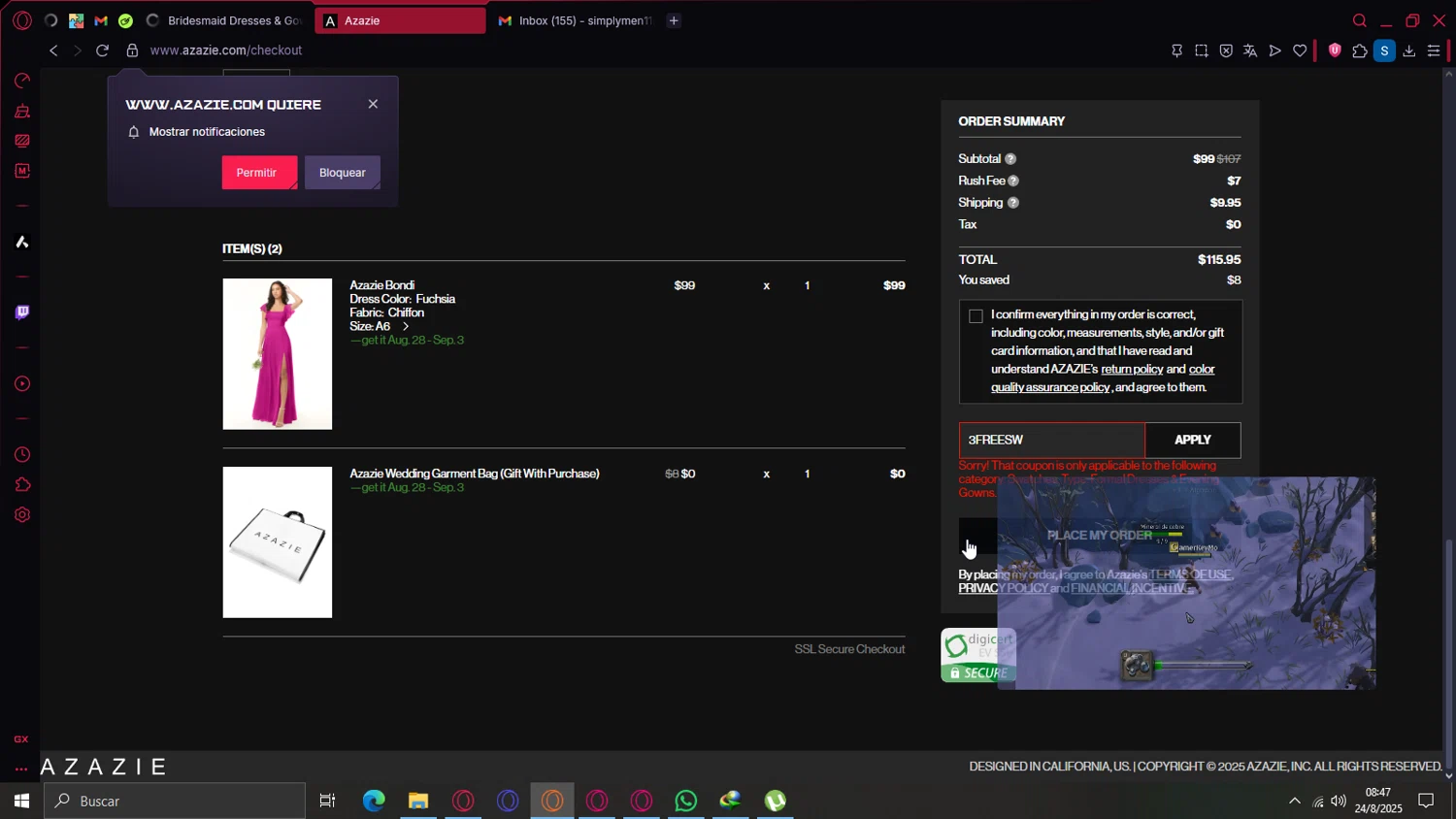Open the blue S extension
The height and width of the screenshot is (819, 1456).
click(x=1385, y=50)
